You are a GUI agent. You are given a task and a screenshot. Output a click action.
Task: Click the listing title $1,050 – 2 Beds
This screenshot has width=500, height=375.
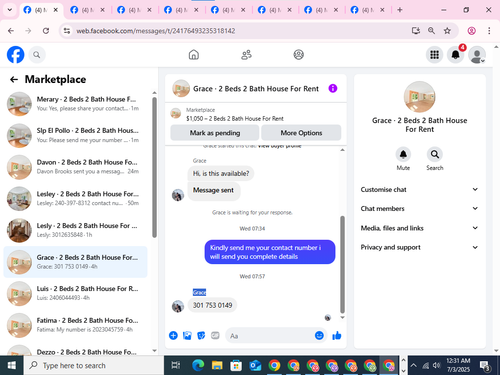(235, 119)
